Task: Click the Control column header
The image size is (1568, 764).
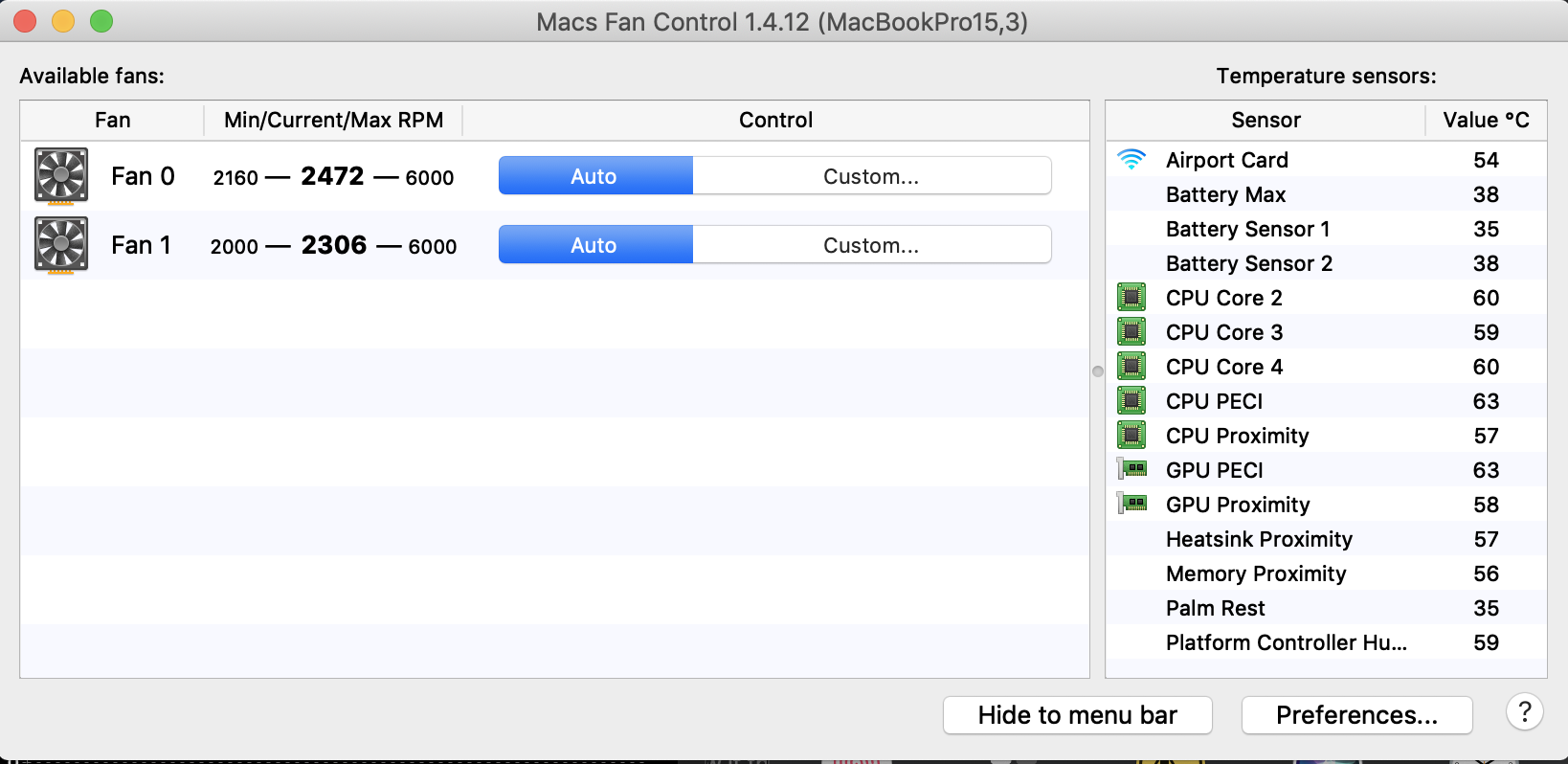Action: [775, 121]
